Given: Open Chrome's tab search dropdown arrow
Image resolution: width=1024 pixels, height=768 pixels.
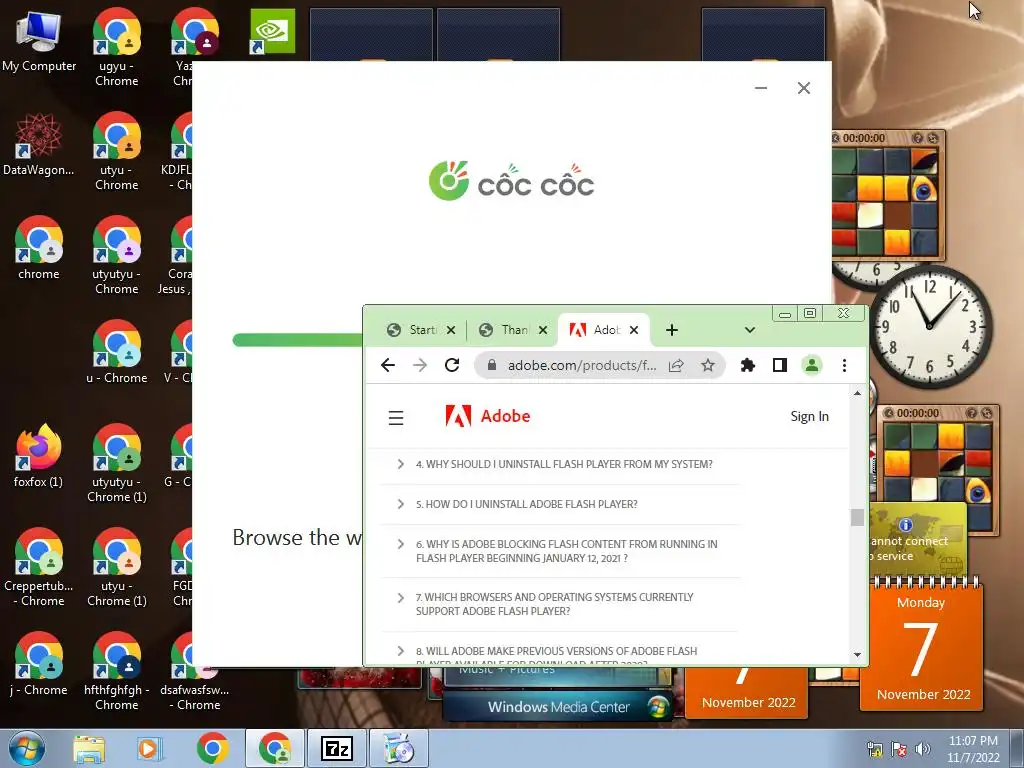Looking at the screenshot, I should tap(750, 330).
